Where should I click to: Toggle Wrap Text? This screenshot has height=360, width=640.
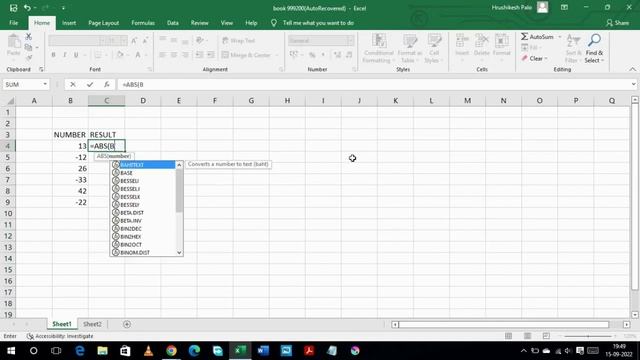[239, 40]
